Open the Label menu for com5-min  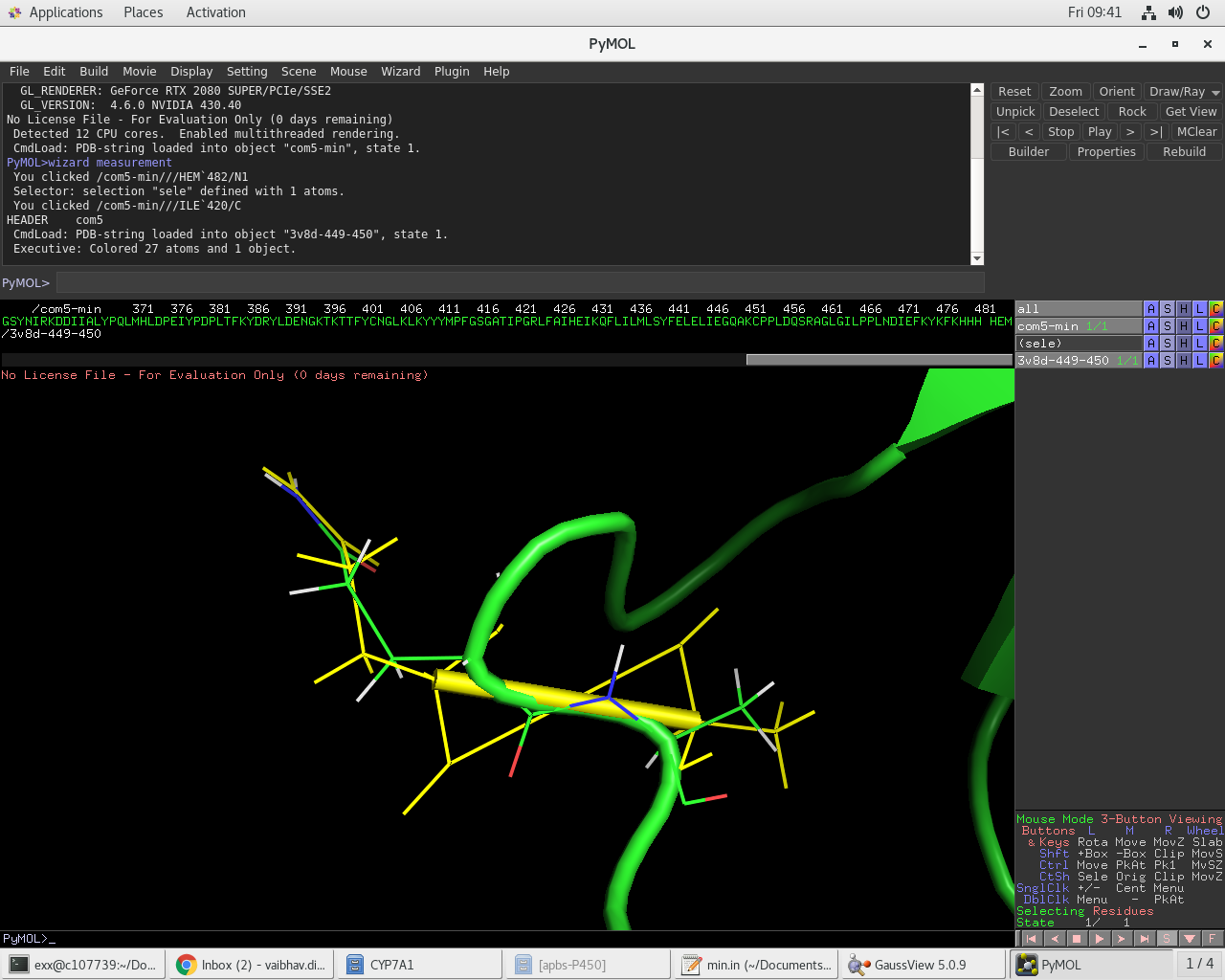(x=1199, y=326)
